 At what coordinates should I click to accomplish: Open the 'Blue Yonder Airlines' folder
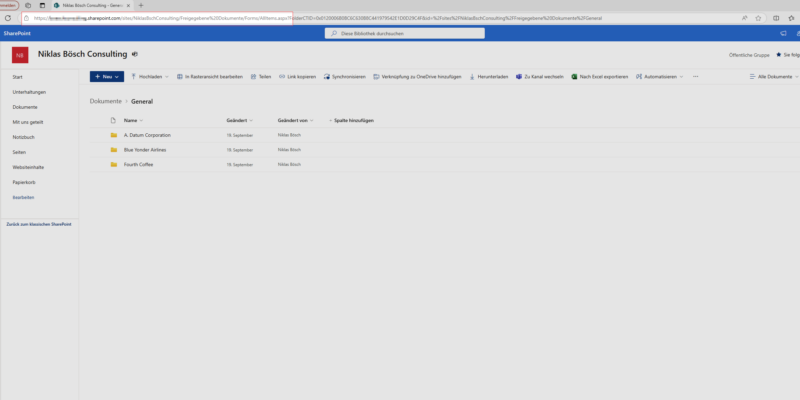(x=145, y=150)
